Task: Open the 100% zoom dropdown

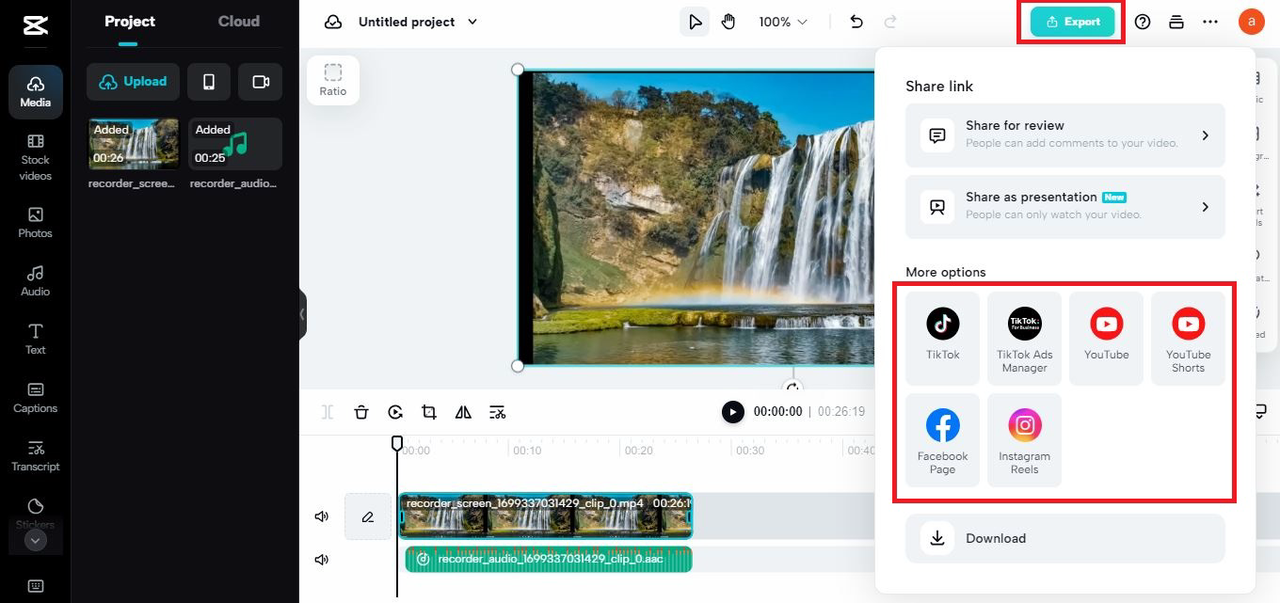Action: (x=783, y=22)
